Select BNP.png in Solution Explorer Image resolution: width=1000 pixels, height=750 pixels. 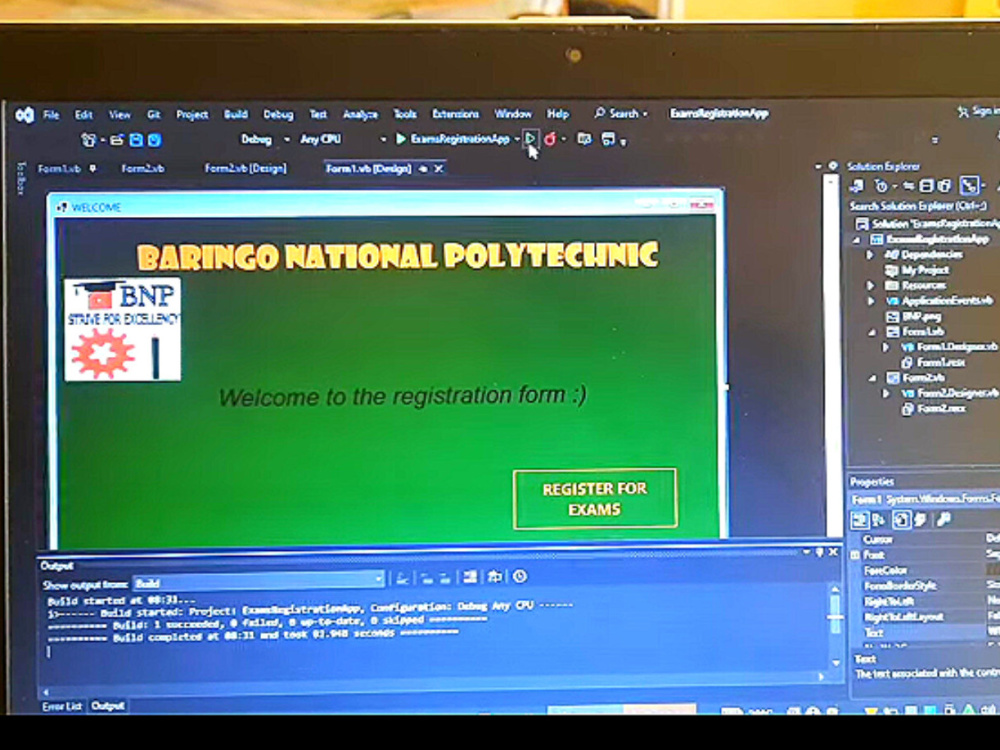pos(922,316)
